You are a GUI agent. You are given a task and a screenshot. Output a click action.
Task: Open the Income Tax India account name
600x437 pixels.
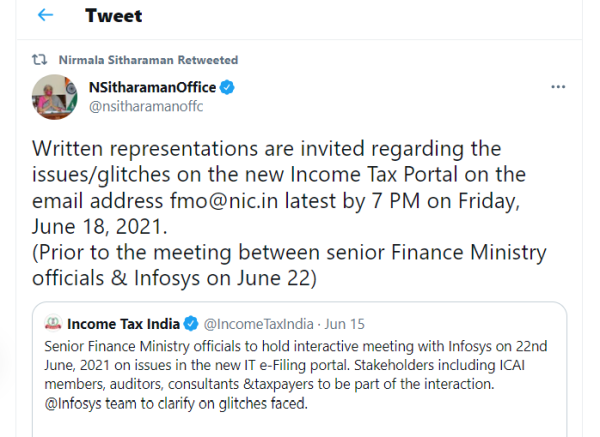tap(123, 323)
